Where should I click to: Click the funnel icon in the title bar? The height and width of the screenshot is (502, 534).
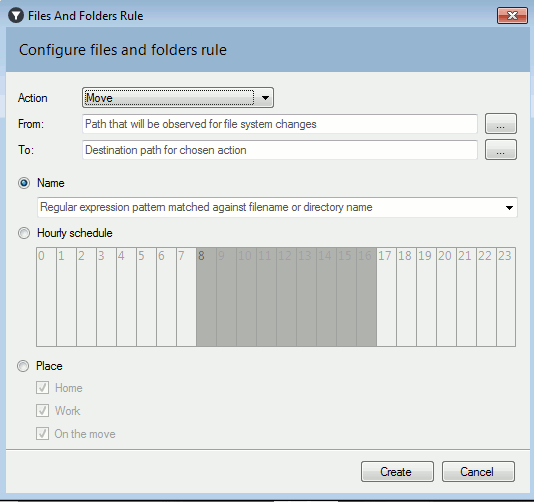16,16
